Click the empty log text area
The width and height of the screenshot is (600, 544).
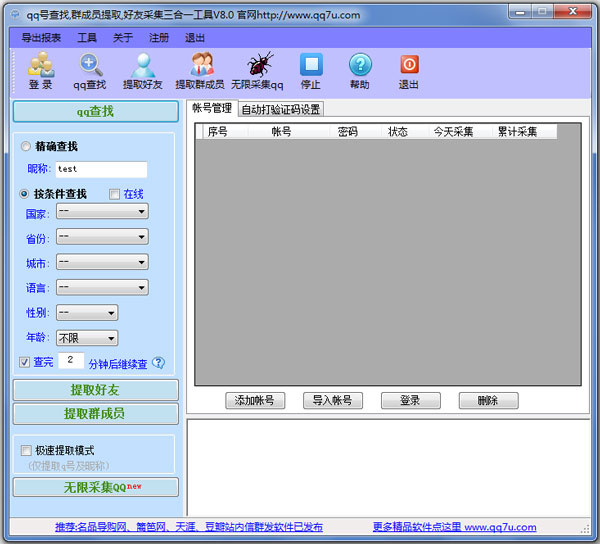(x=388, y=467)
